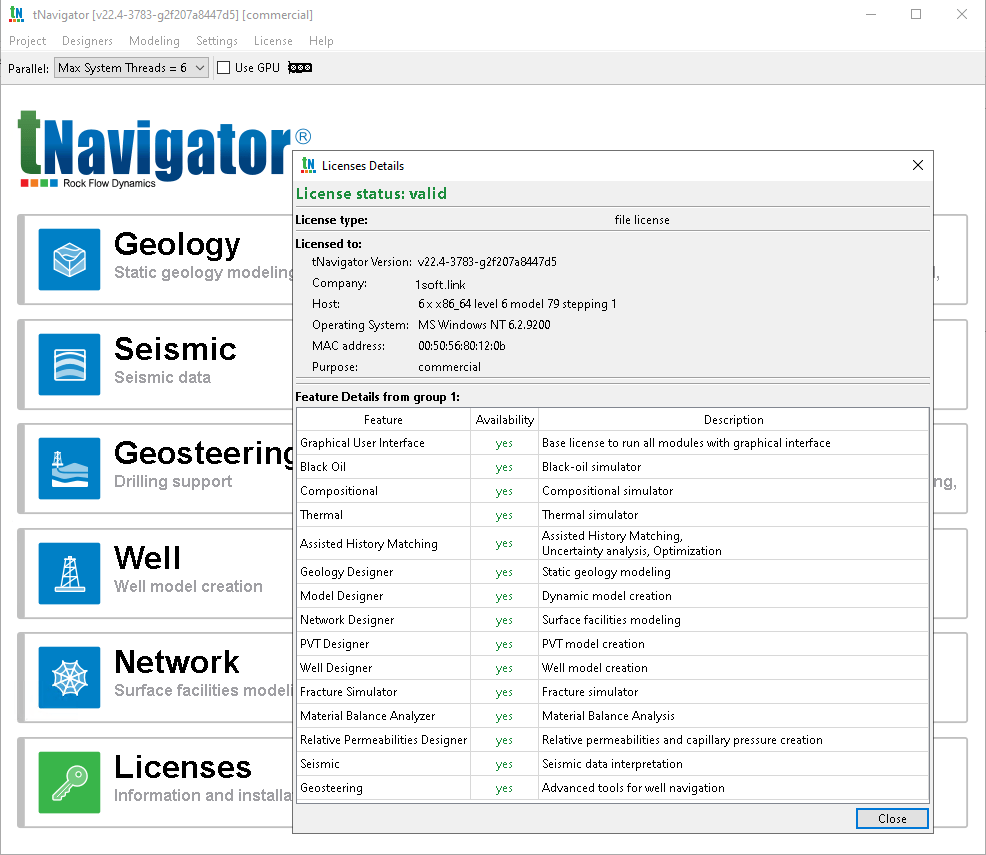Click the Geology title text
Viewport: 986px width, 855px height.
[x=177, y=244]
